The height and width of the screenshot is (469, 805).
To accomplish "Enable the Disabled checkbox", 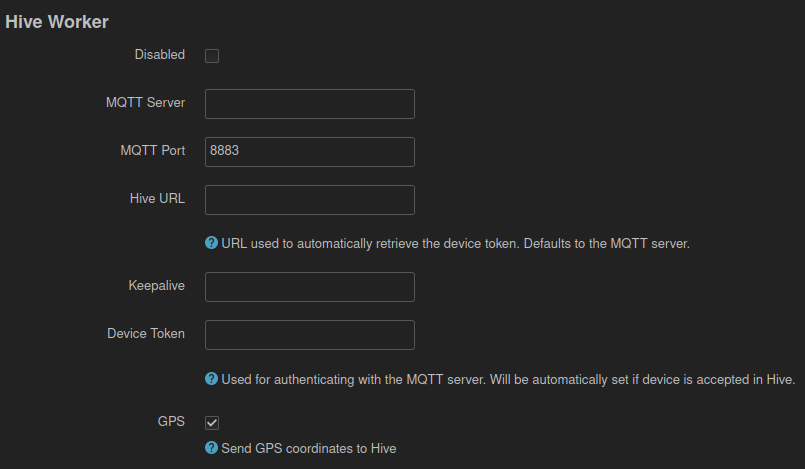I will (x=212, y=56).
